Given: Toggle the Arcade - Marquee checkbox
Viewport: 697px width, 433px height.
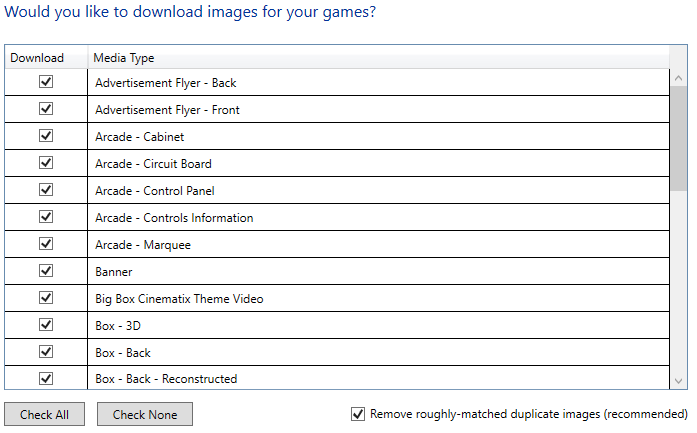Looking at the screenshot, I should point(46,244).
